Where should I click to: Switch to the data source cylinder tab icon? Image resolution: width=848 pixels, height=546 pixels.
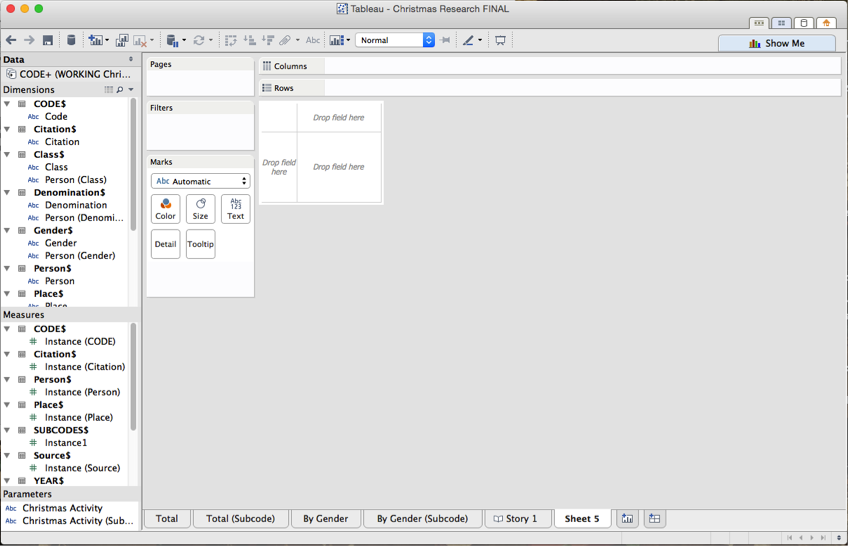click(804, 23)
